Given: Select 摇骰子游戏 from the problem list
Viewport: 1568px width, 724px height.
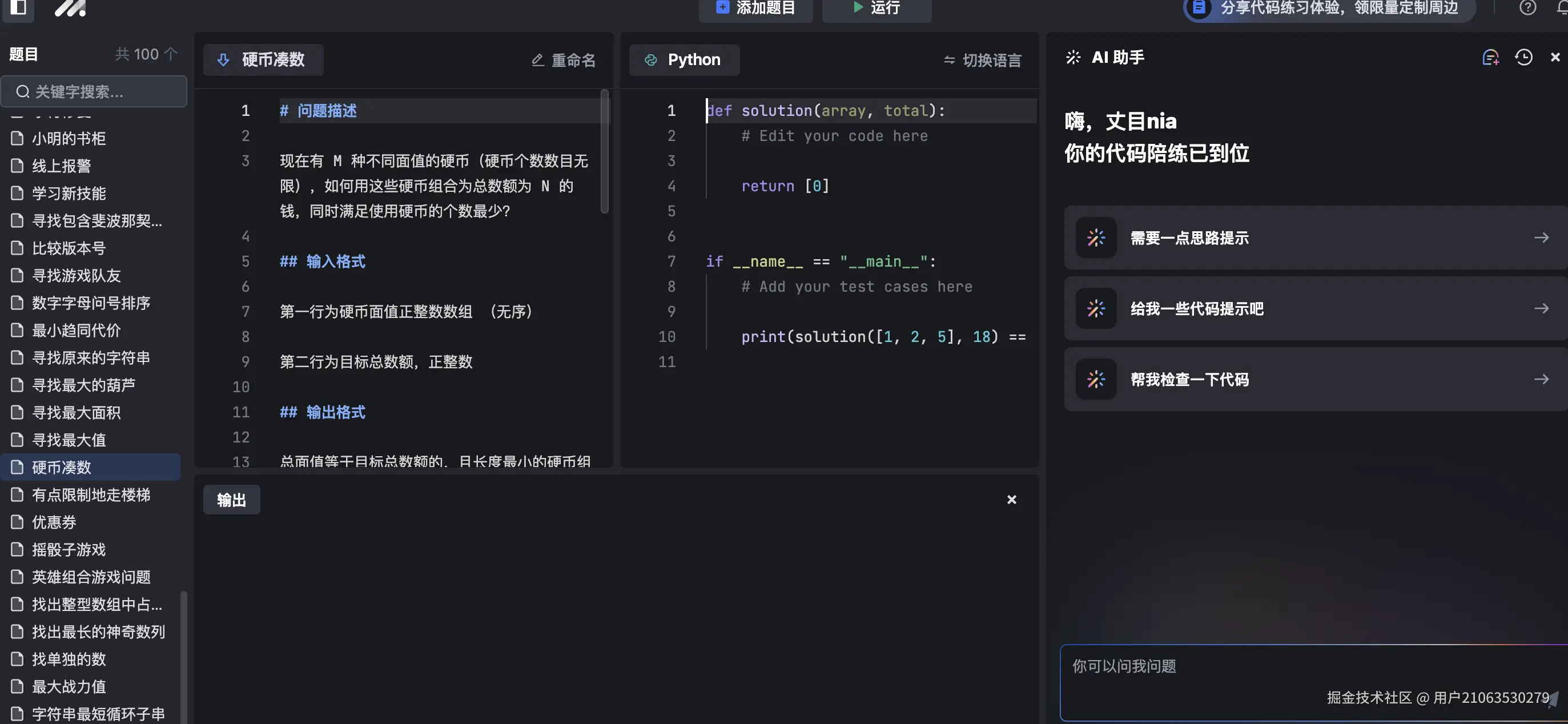Looking at the screenshot, I should pos(68,549).
